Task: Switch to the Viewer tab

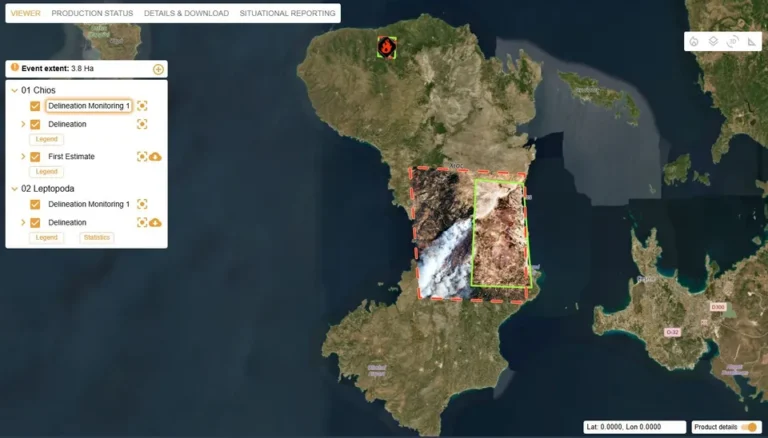Action: pos(25,13)
